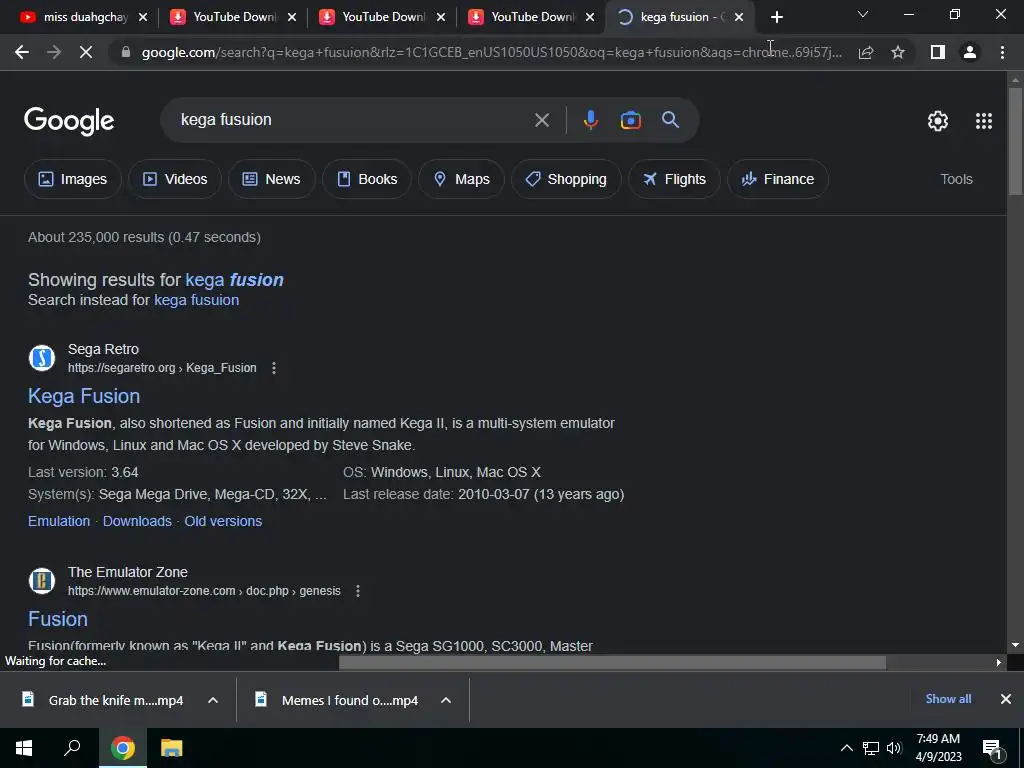
Task: Open the Downloads sitelink
Action: point(137,521)
